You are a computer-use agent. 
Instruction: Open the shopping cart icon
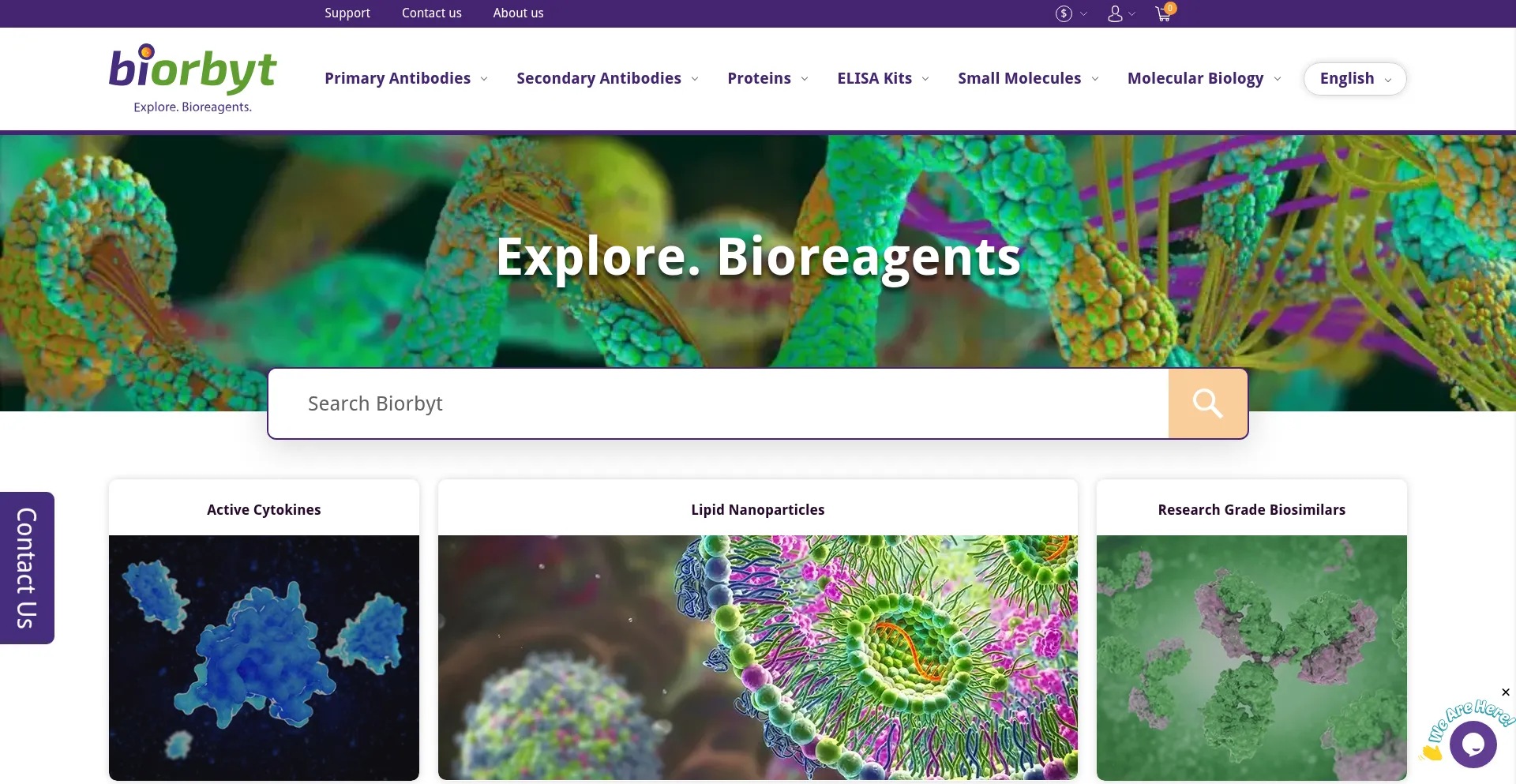[1165, 12]
